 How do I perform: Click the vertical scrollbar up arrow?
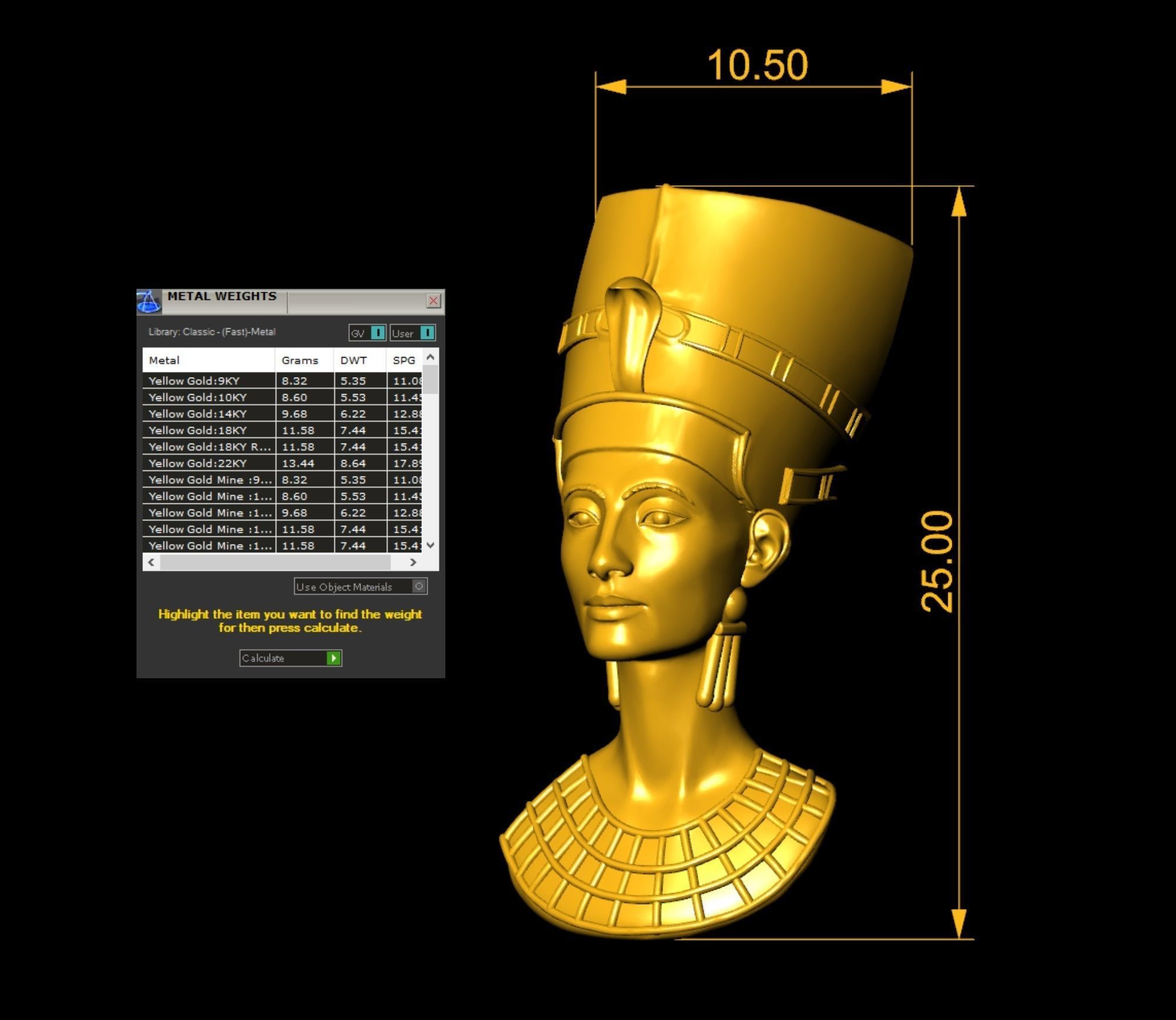point(431,357)
